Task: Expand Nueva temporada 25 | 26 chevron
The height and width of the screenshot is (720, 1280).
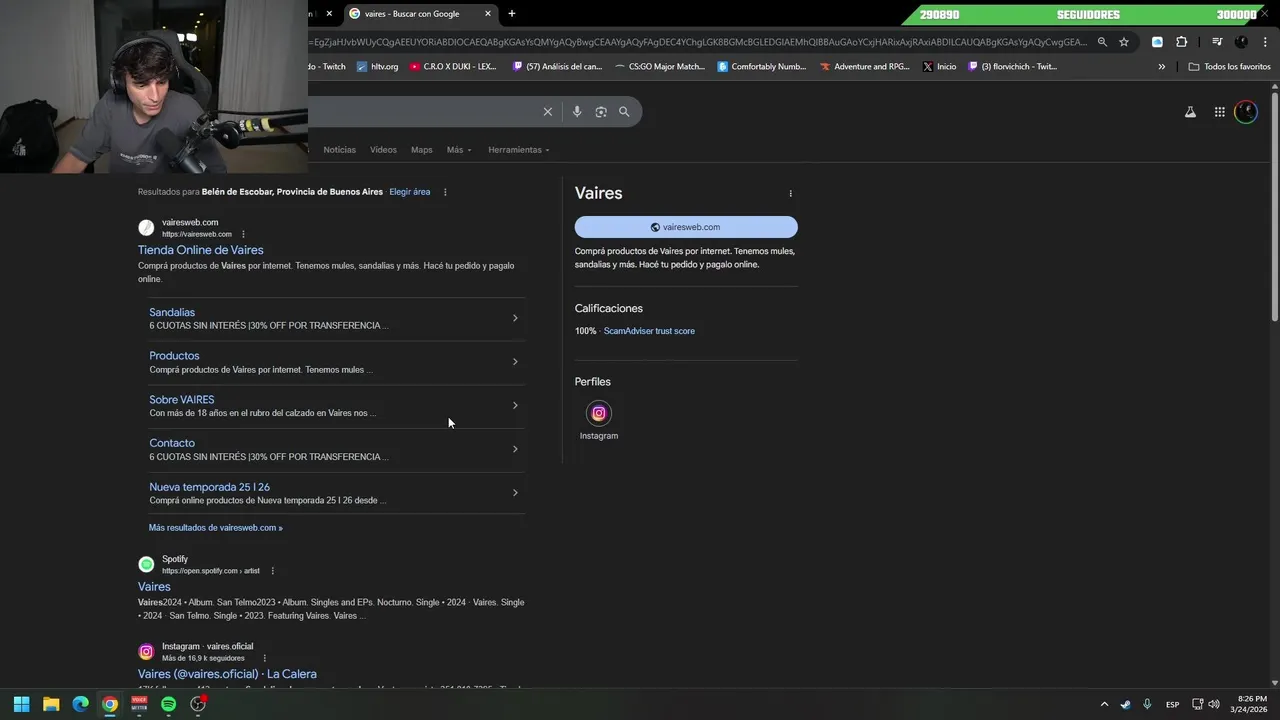Action: [x=515, y=492]
